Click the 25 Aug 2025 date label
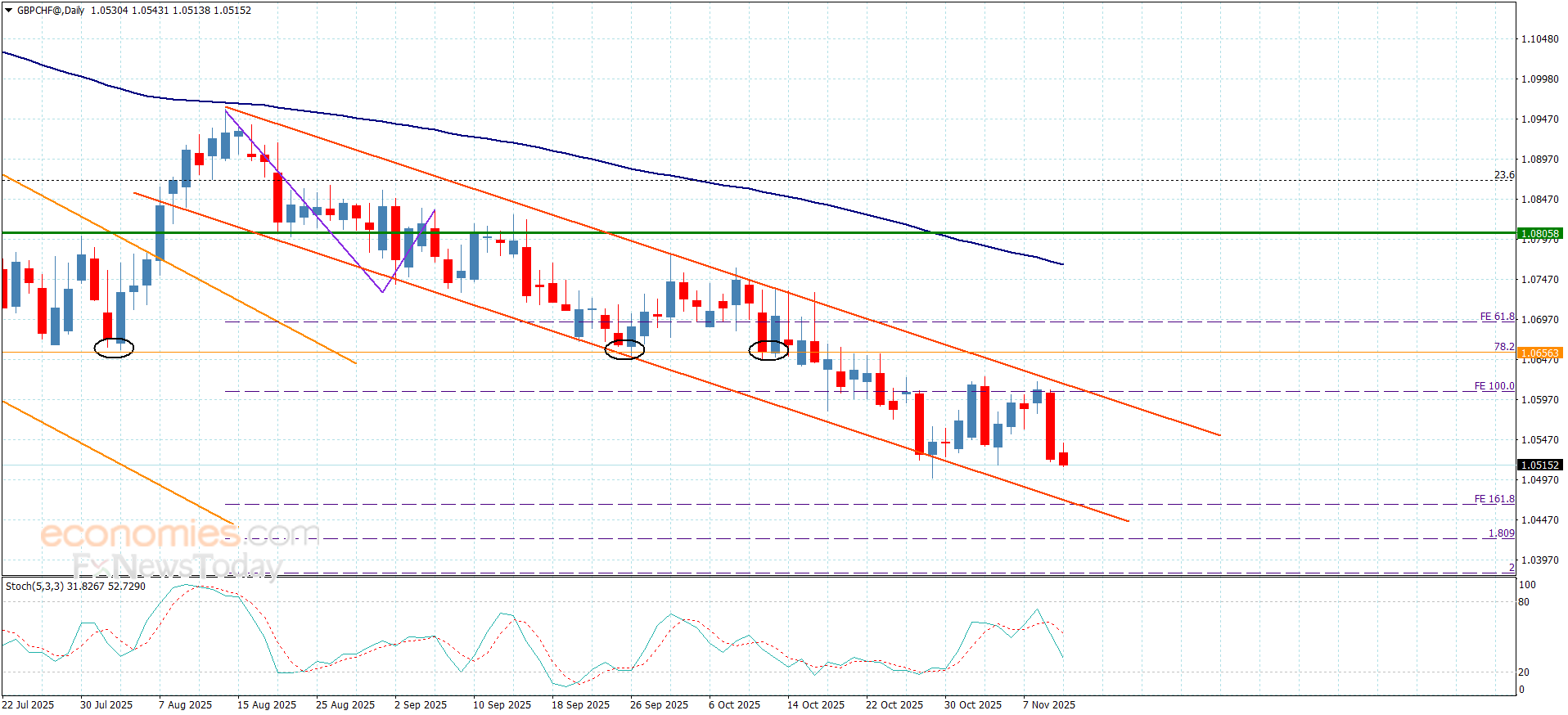The width and height of the screenshot is (1568, 715). point(345,705)
